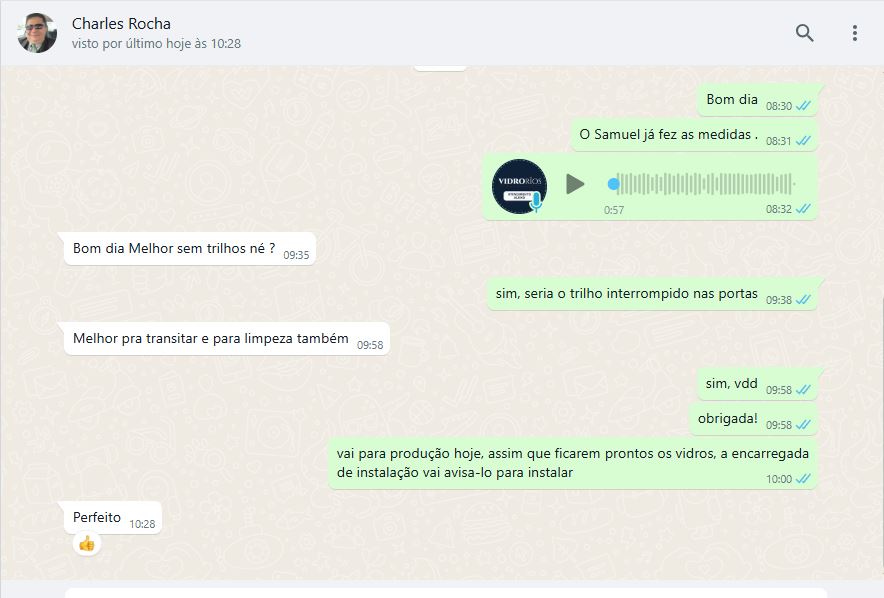Play the 0:57 voice message
Viewport: 884px width, 598px height.
click(575, 184)
